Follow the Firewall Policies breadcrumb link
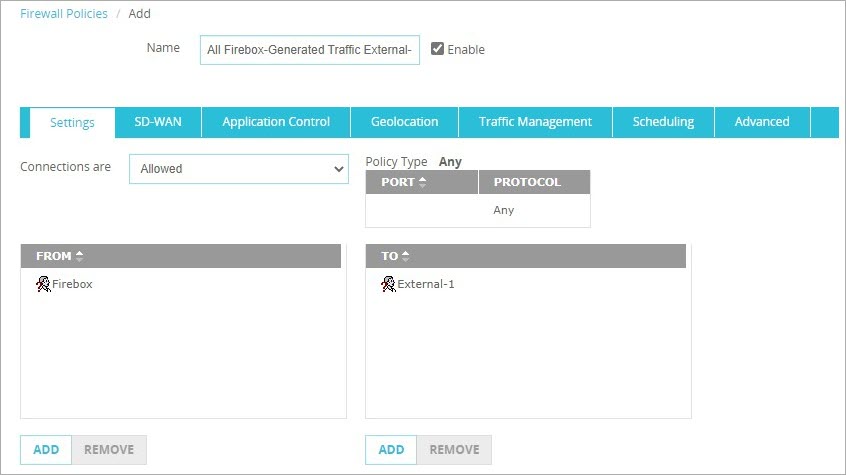Image resolution: width=846 pixels, height=475 pixels. 64,14
